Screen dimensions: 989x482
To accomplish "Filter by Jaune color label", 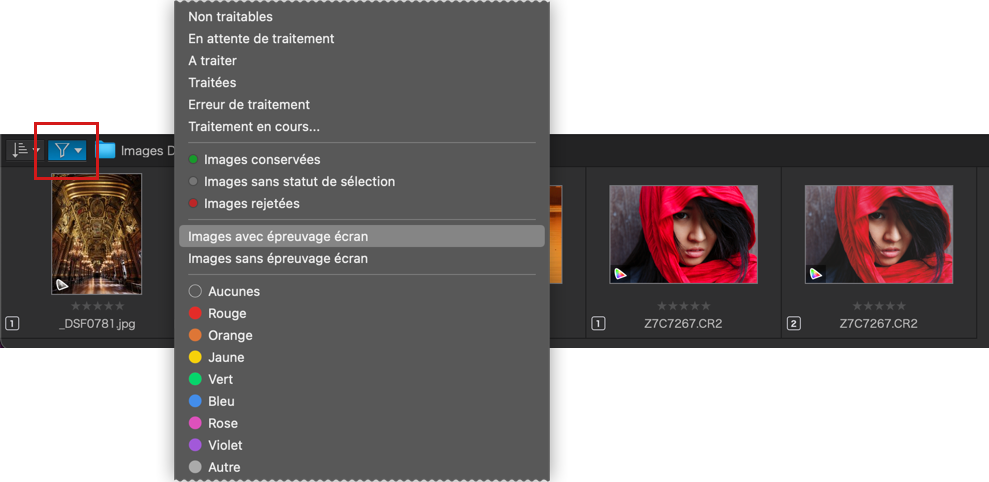I will point(361,358).
